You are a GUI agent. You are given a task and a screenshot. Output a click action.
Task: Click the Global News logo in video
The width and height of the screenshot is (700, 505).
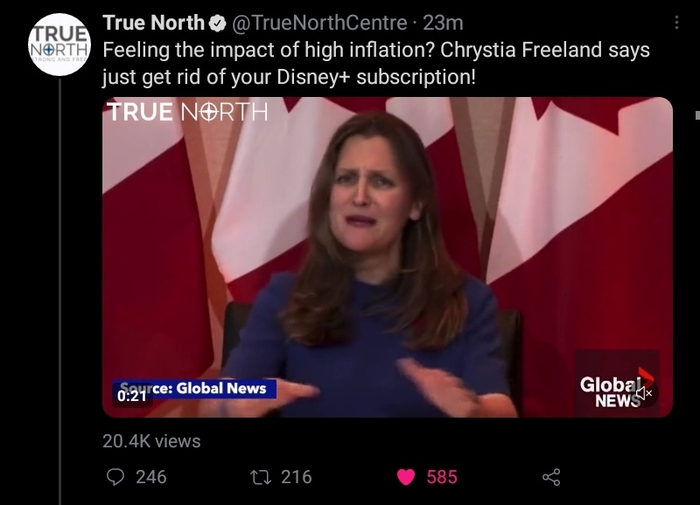tap(616, 388)
